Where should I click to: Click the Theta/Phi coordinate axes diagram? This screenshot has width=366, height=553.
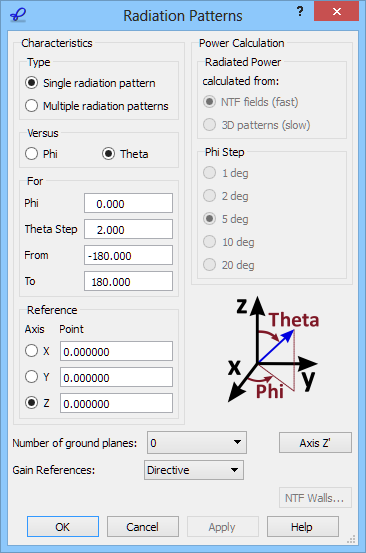273,349
